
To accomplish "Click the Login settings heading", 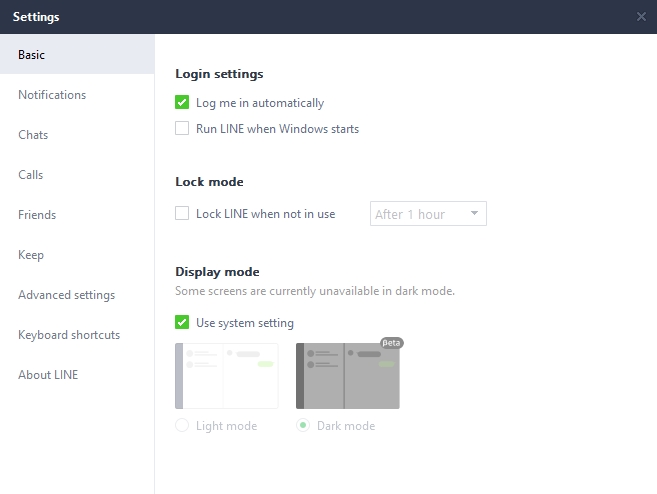I will (219, 74).
